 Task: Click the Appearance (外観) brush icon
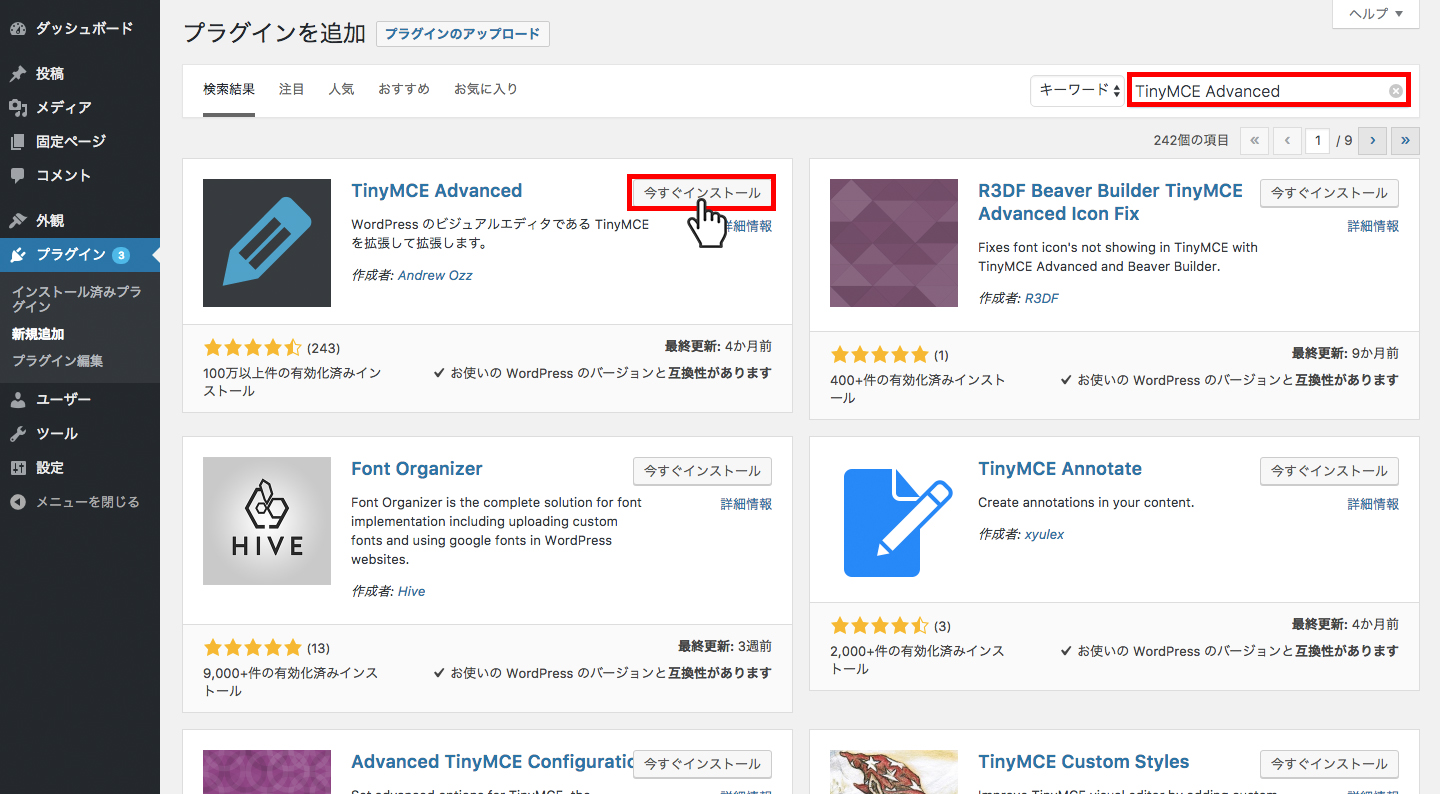click(18, 220)
